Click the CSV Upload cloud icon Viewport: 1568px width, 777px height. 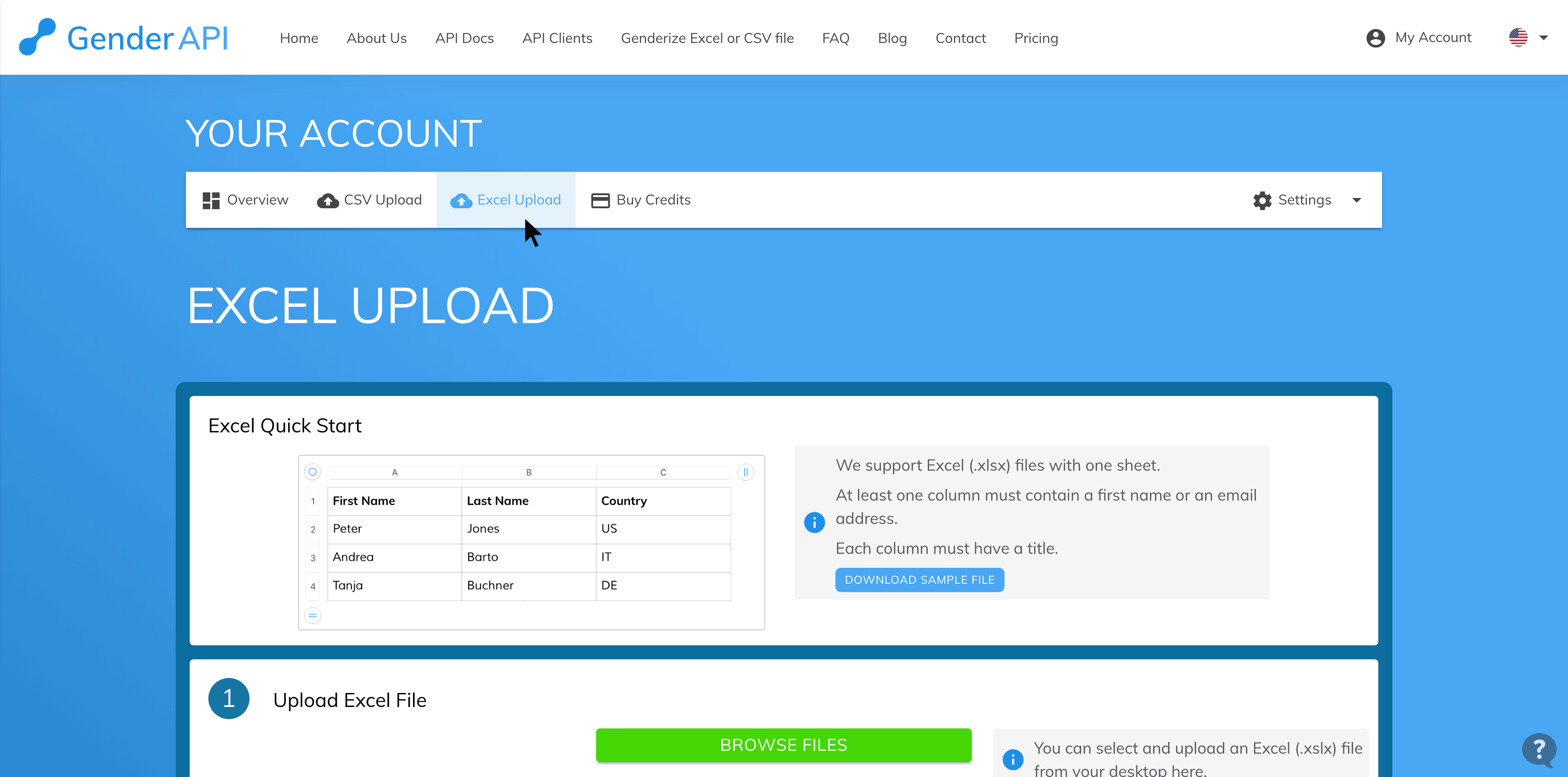(x=328, y=200)
